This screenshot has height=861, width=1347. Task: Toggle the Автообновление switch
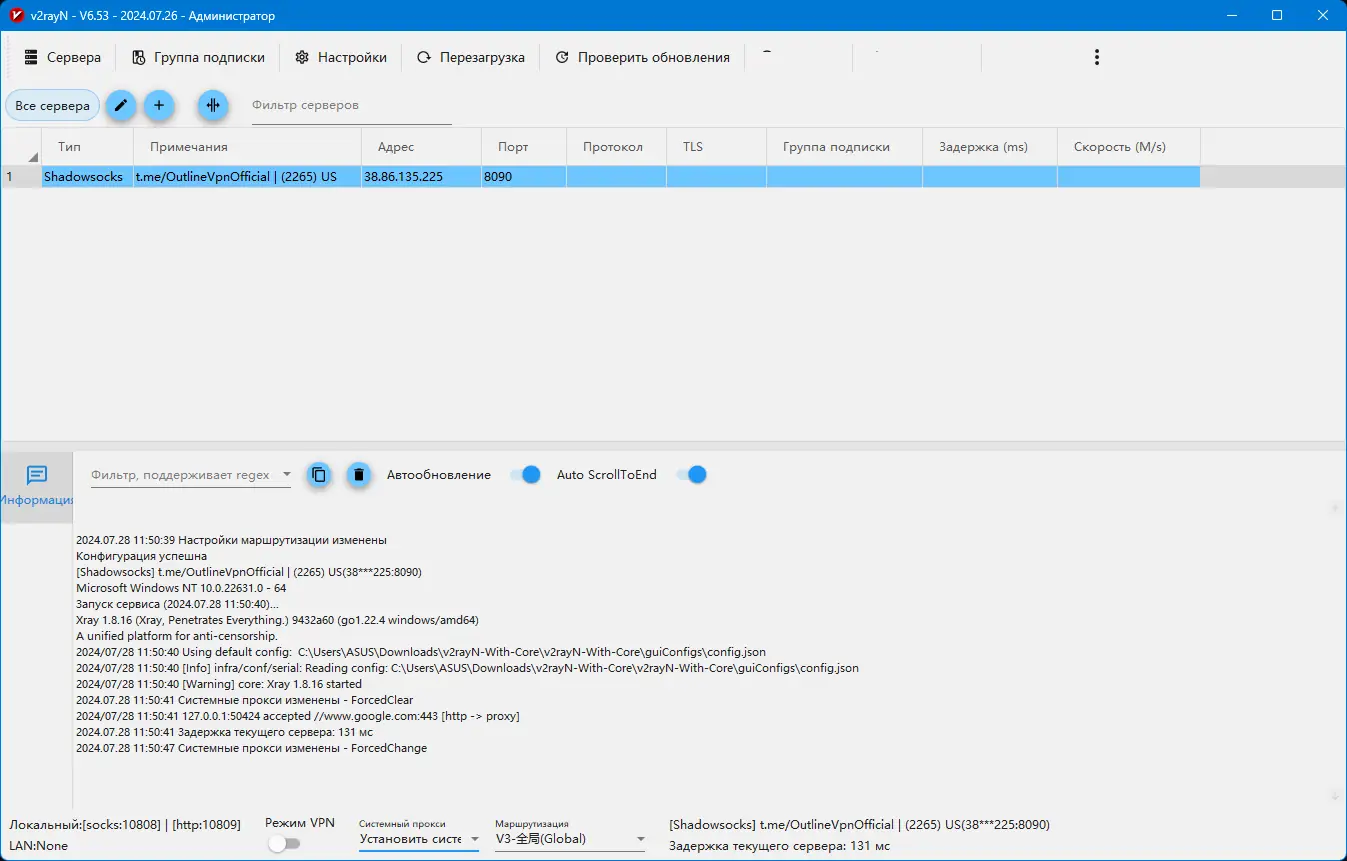tap(526, 475)
